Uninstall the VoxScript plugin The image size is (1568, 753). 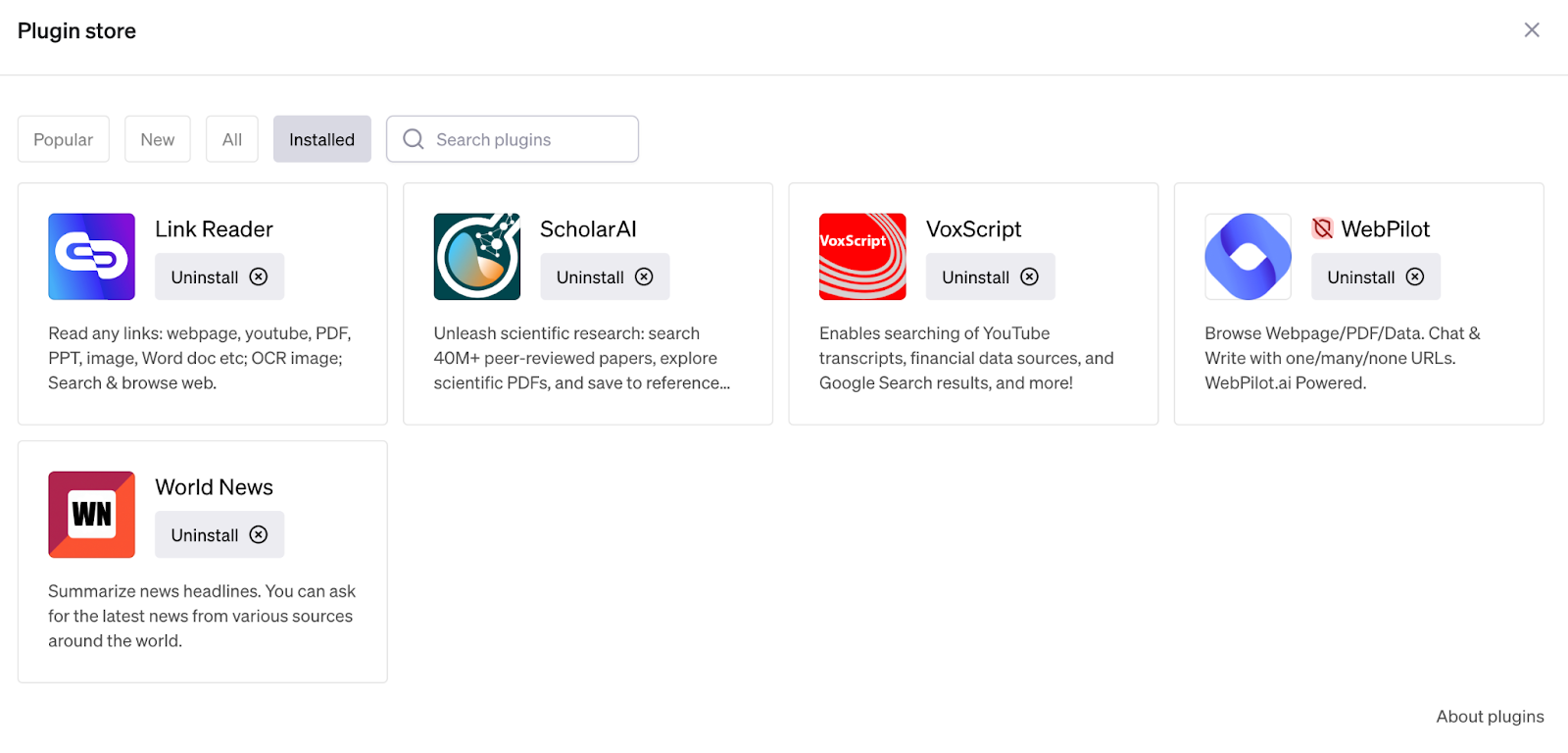click(x=990, y=277)
